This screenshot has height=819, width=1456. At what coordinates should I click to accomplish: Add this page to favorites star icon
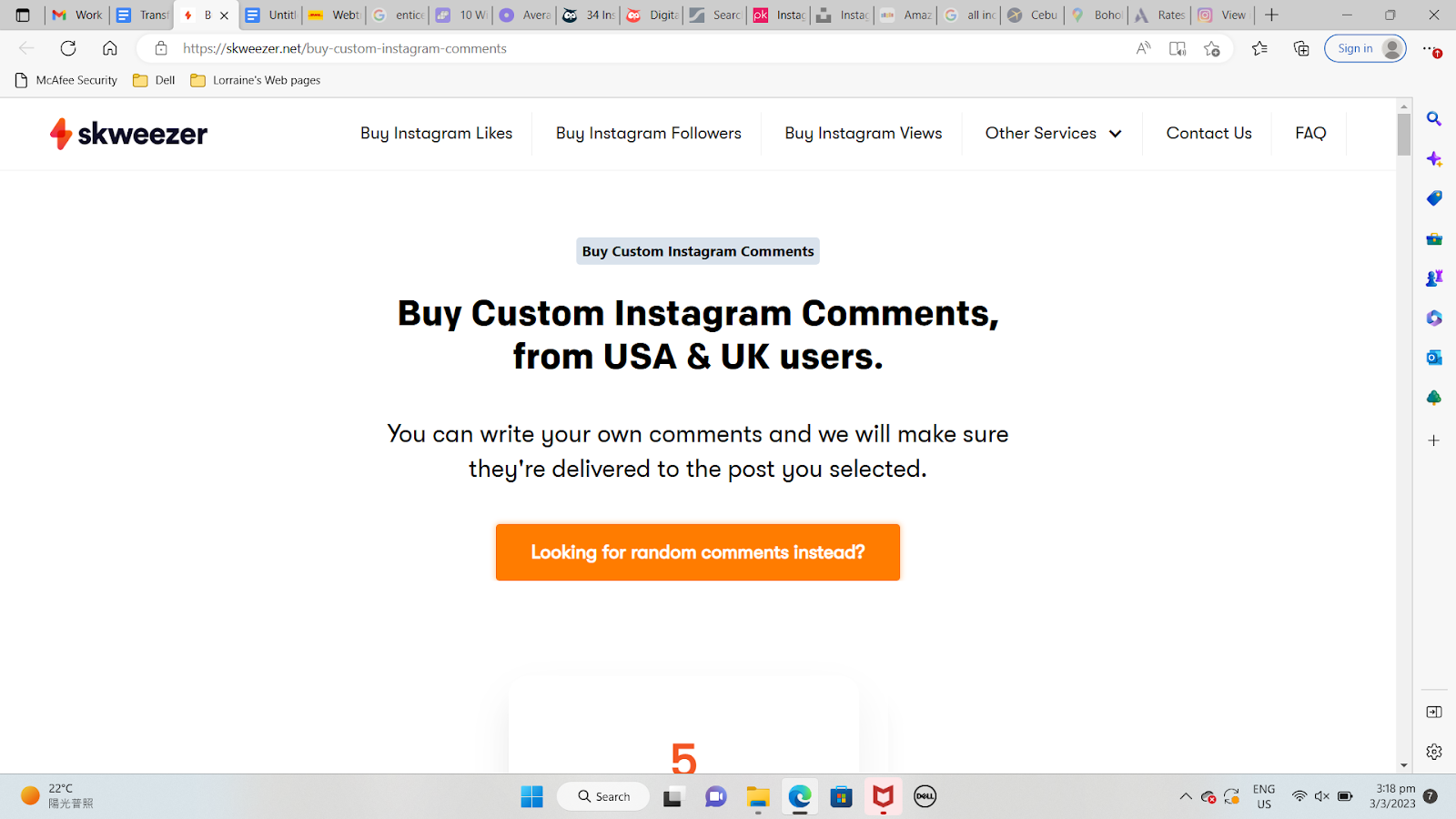[1211, 48]
